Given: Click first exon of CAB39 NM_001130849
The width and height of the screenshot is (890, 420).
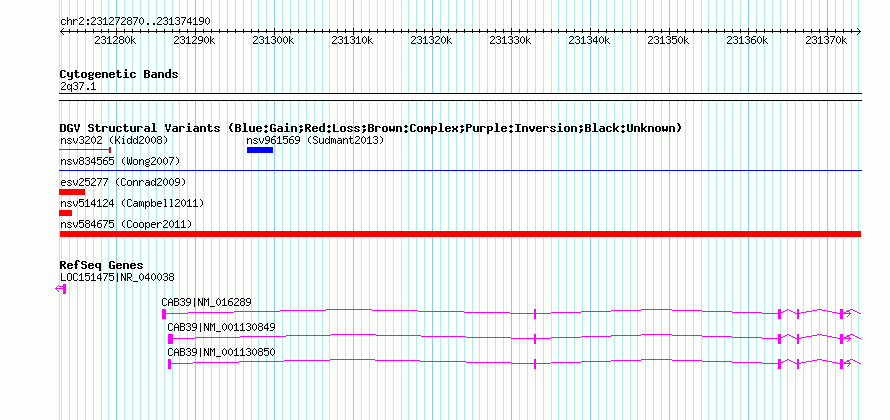Looking at the screenshot, I should pos(170,339).
